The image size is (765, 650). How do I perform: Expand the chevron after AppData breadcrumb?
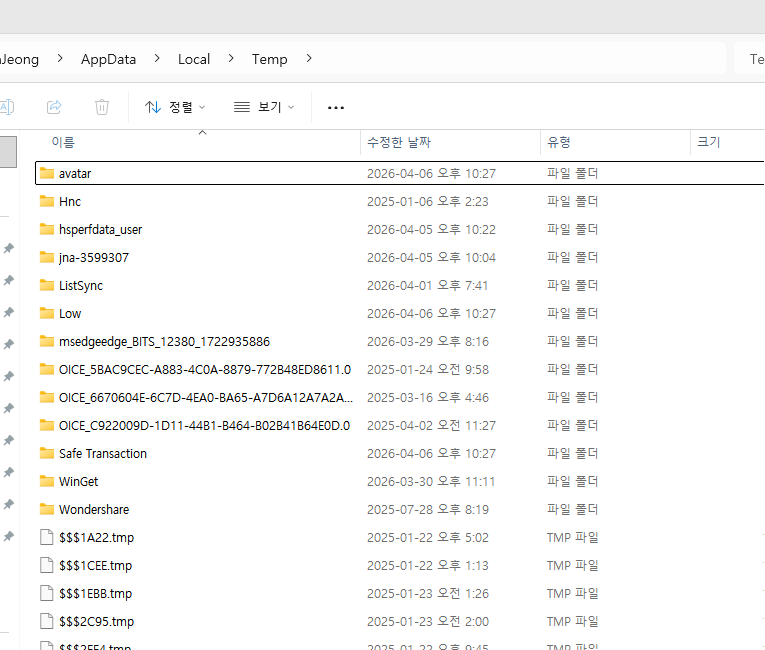pyautogui.click(x=157, y=59)
